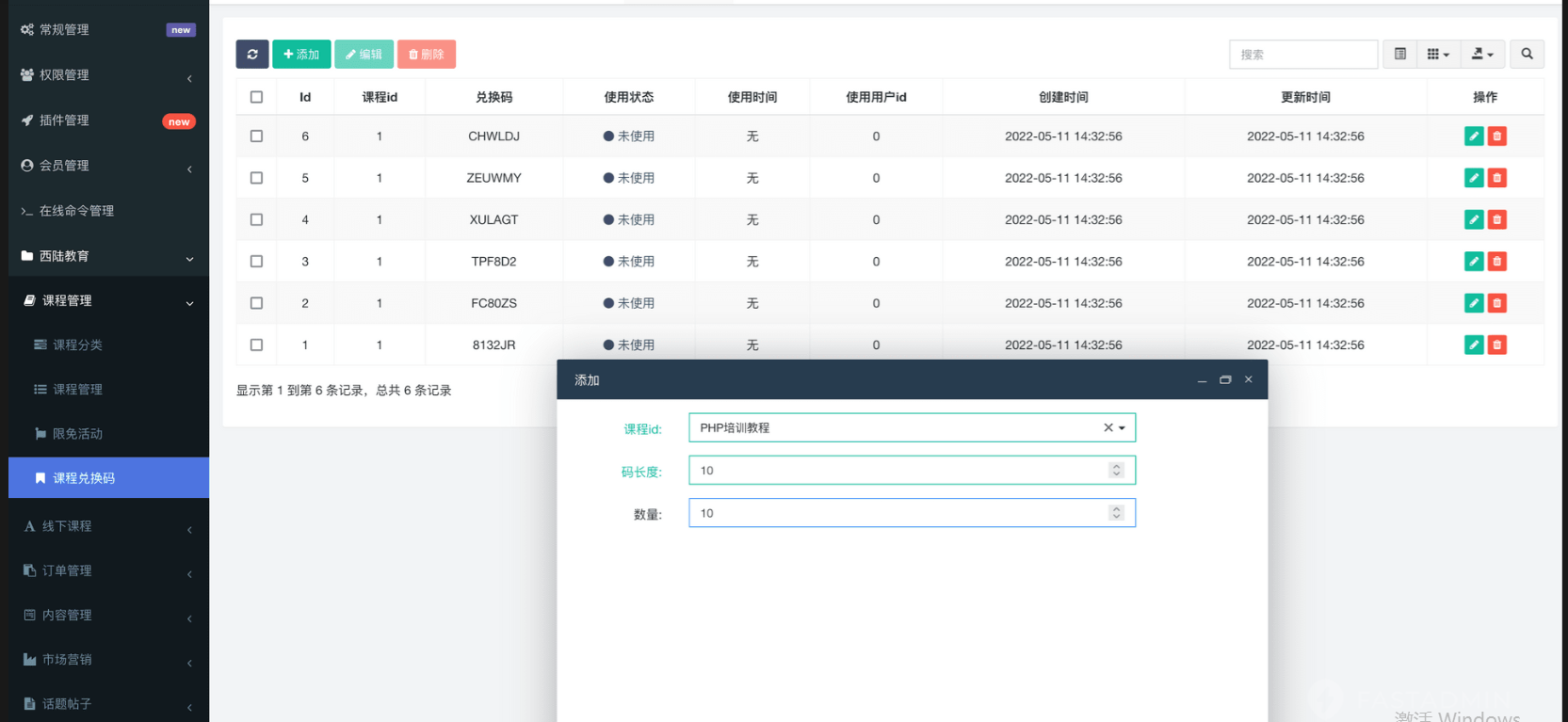
Task: Click the 兑换码 column header
Action: (x=494, y=97)
